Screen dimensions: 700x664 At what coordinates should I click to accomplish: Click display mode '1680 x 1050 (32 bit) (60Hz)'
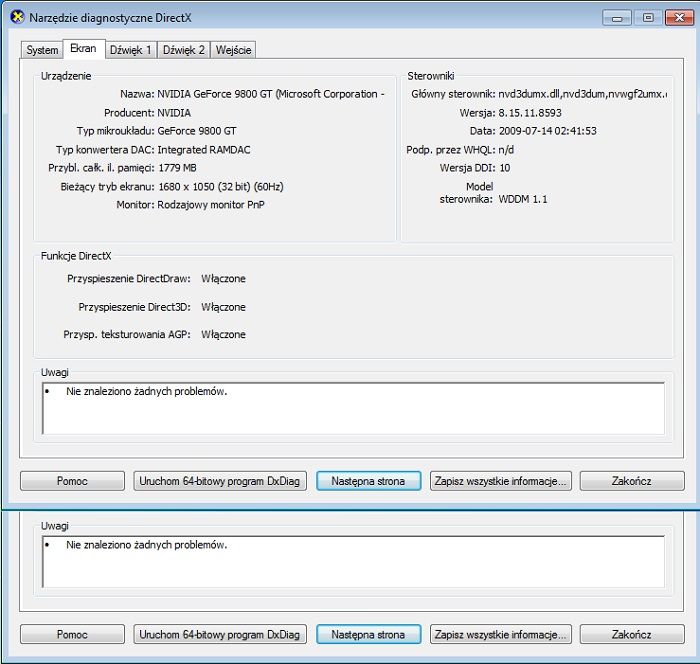click(x=221, y=186)
